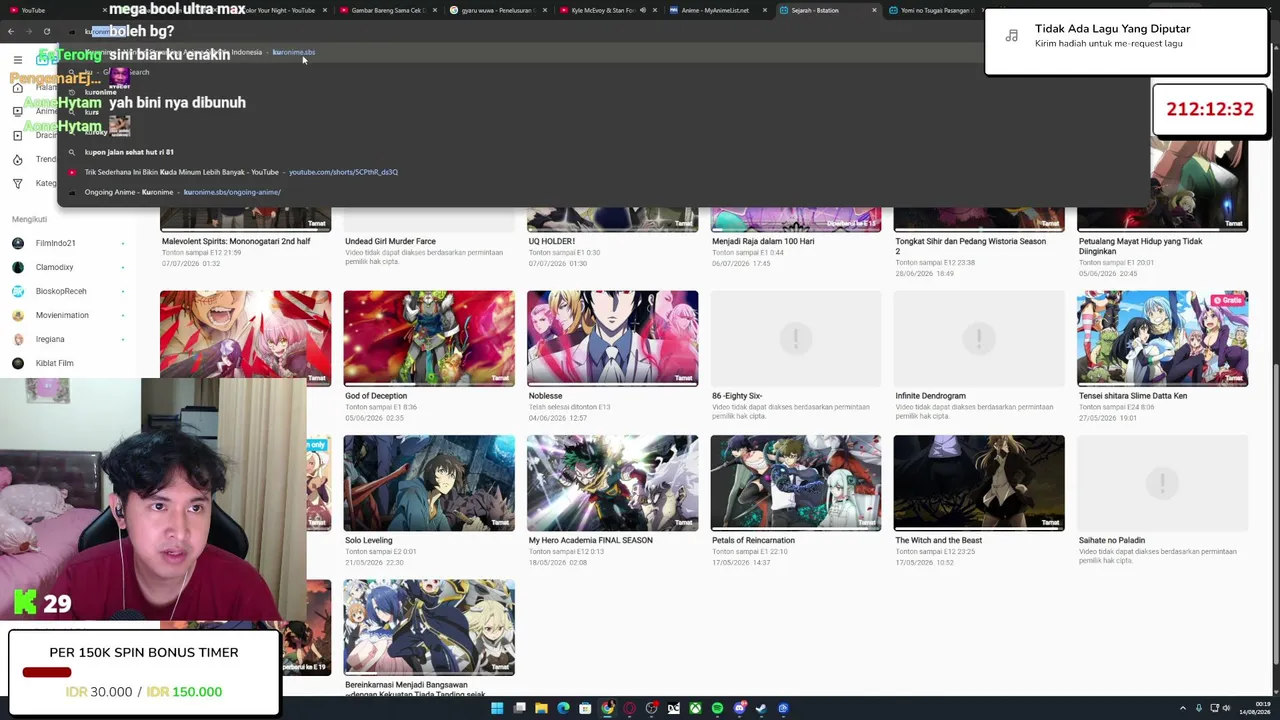Click the Mengikuti section heading
The width and height of the screenshot is (1280, 720).
(29, 219)
